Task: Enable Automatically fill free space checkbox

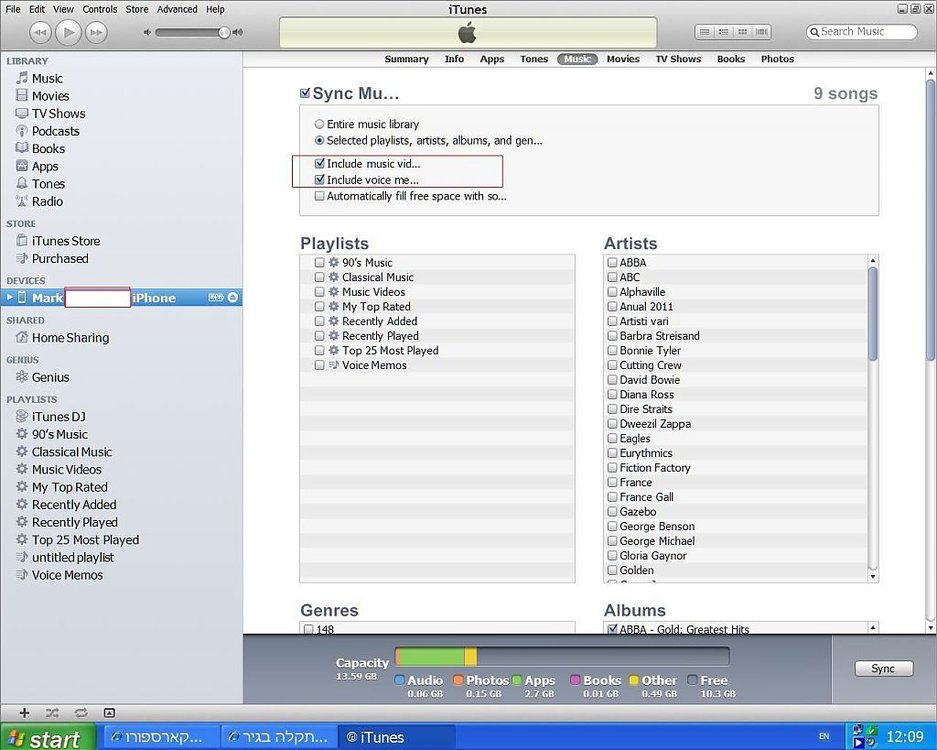Action: (320, 196)
